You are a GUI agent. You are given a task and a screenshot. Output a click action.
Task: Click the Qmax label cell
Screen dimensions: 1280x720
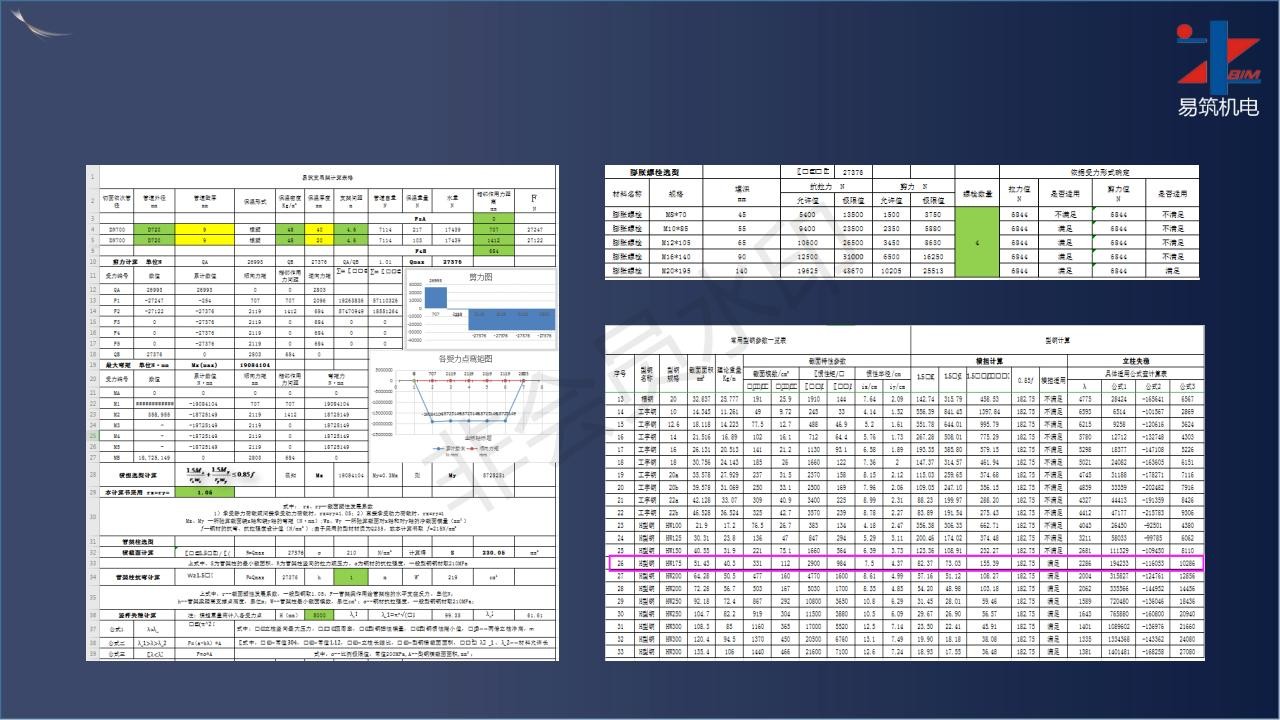(417, 262)
